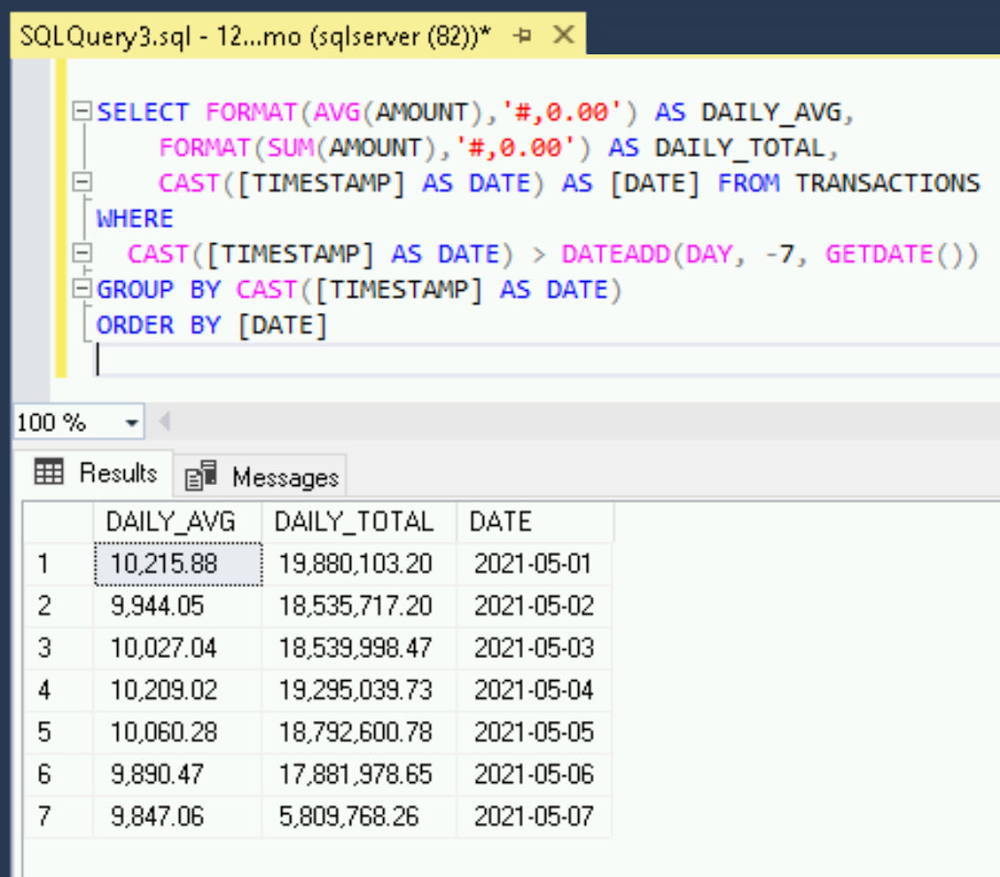
Task: Click the AVG function in the query
Action: click(x=337, y=112)
